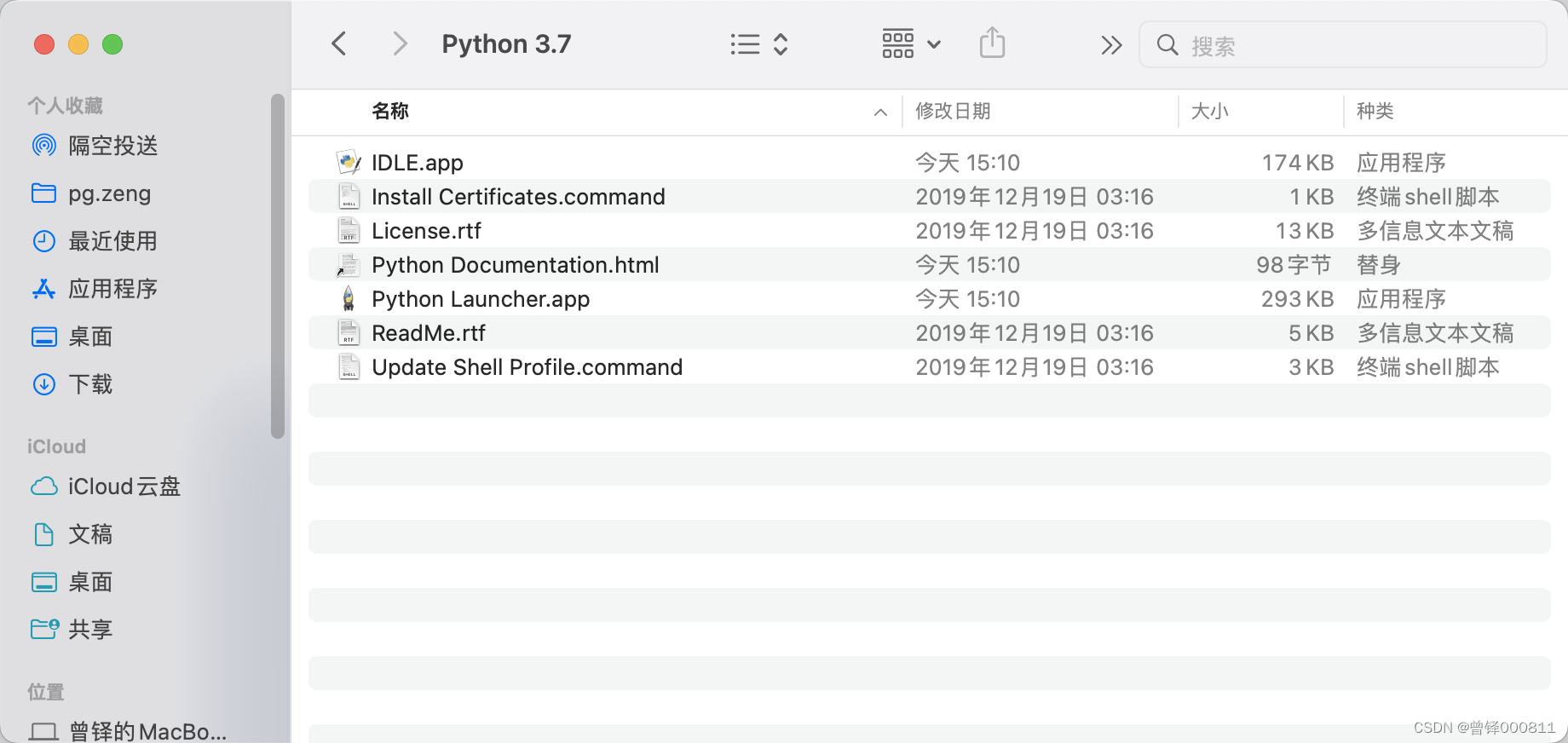Go back with the left chevron button

339,43
